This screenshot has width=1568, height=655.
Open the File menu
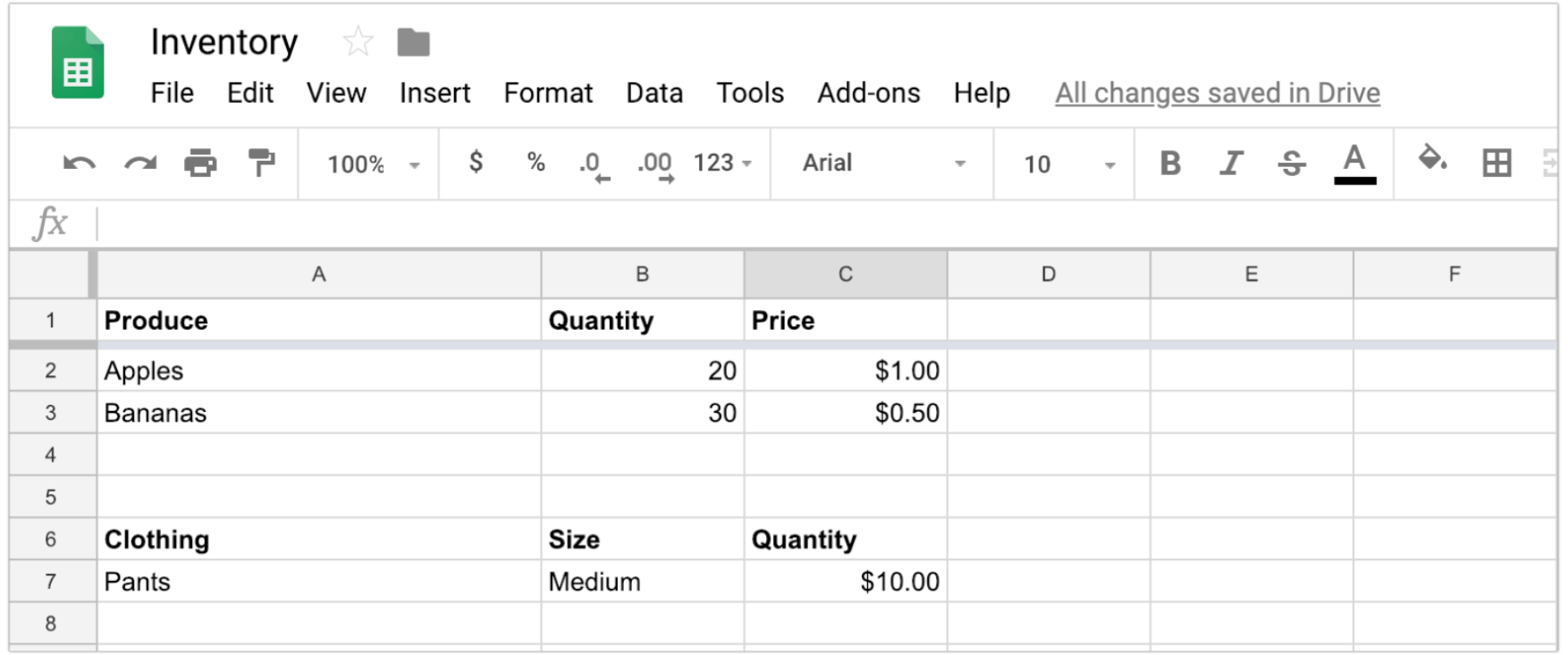click(x=172, y=93)
